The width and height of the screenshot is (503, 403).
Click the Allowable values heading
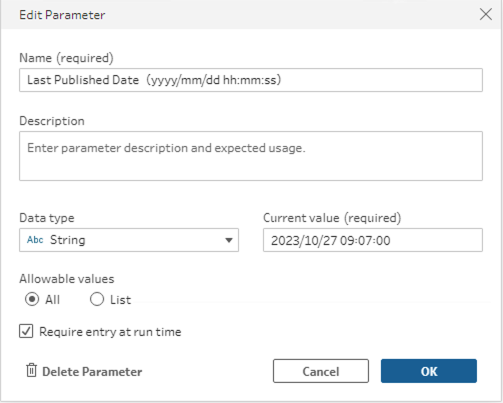click(67, 279)
